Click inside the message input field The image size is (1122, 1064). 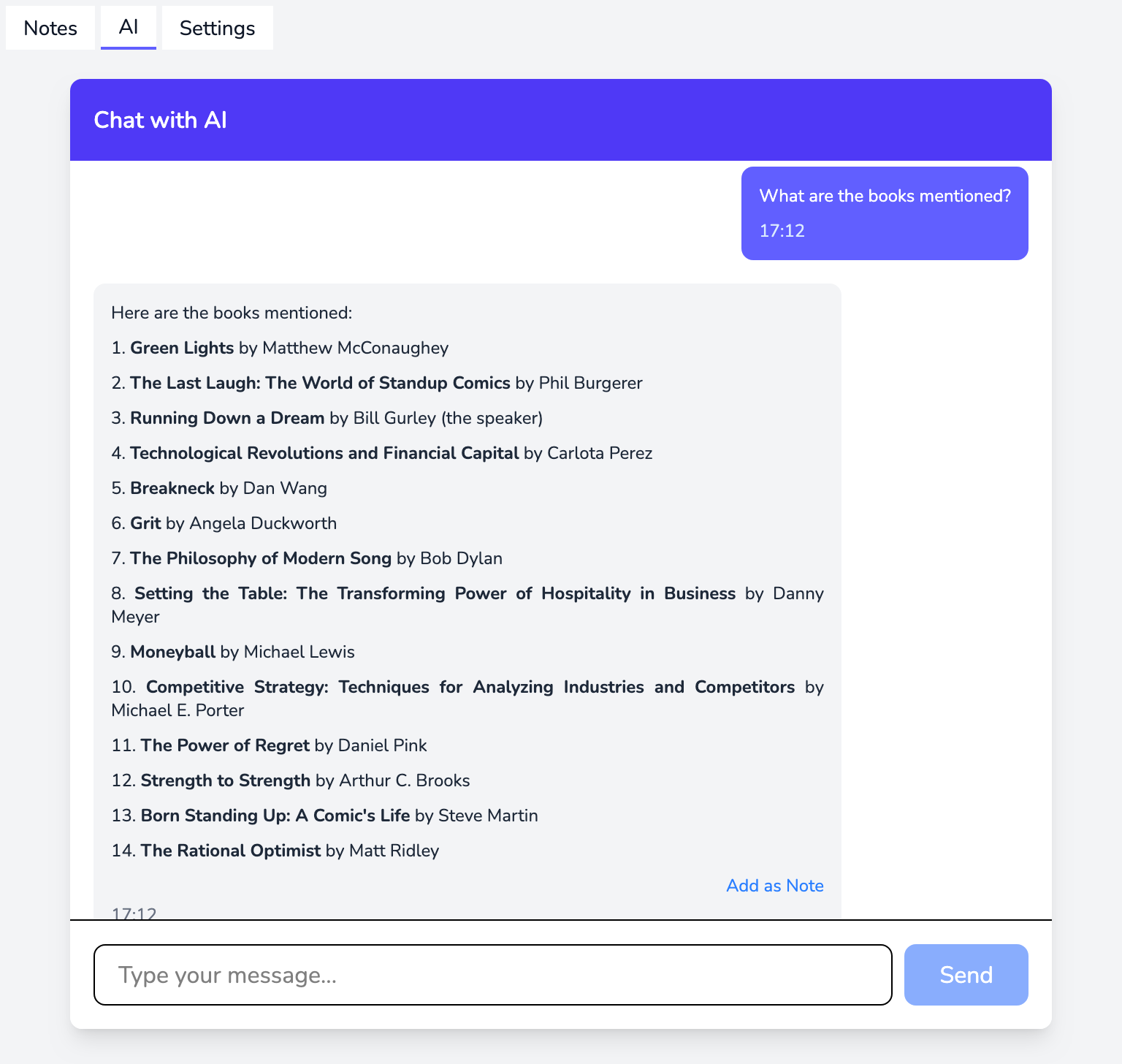(x=492, y=975)
